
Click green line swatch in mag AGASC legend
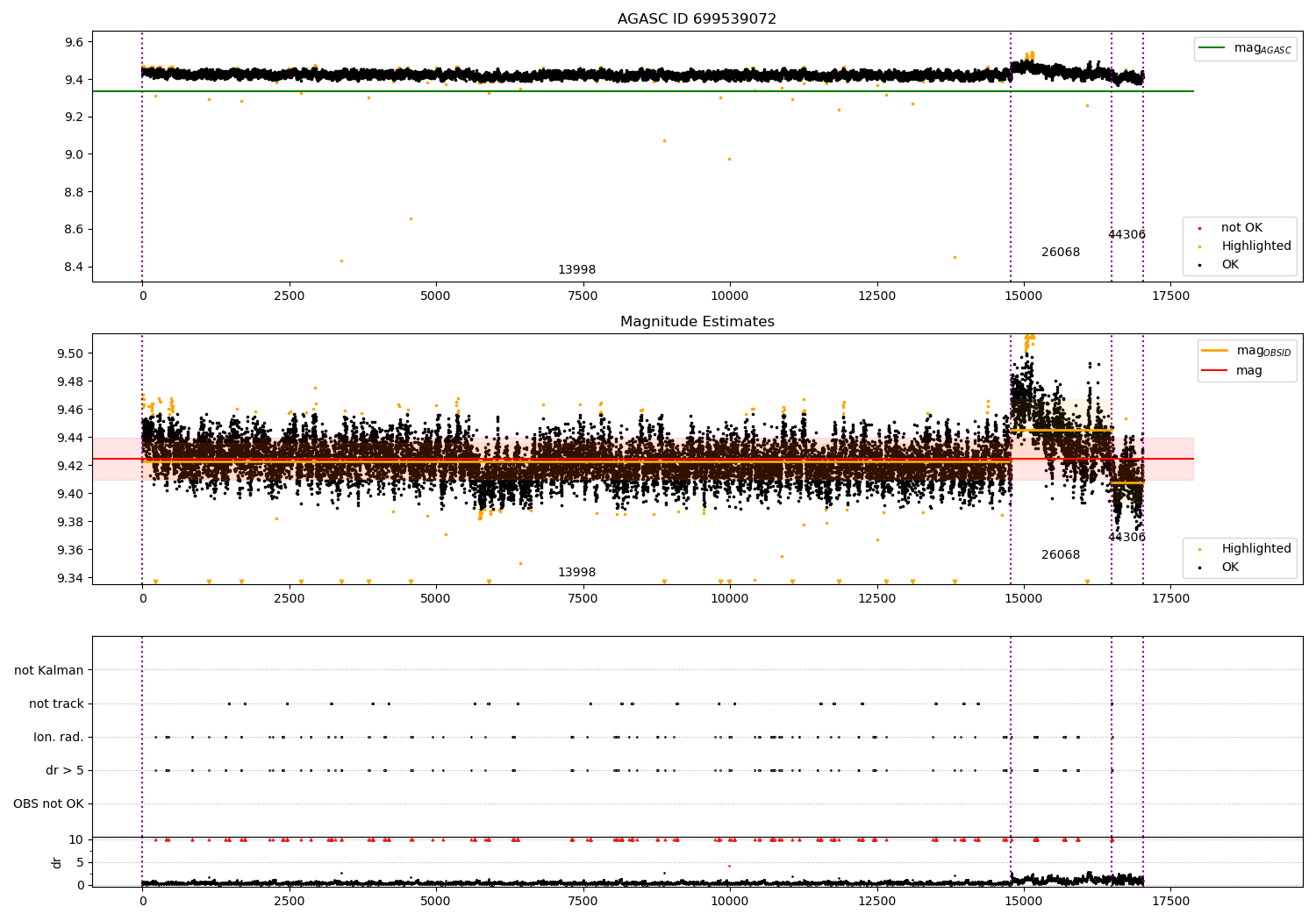(1212, 48)
